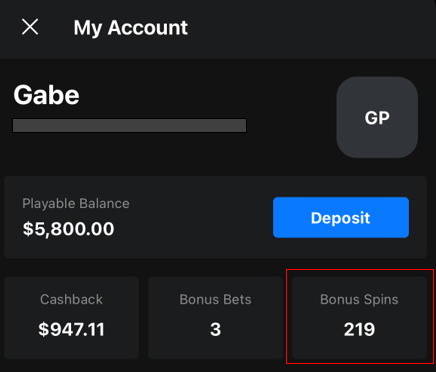
Task: Close the My Account panel
Action: coord(30,27)
